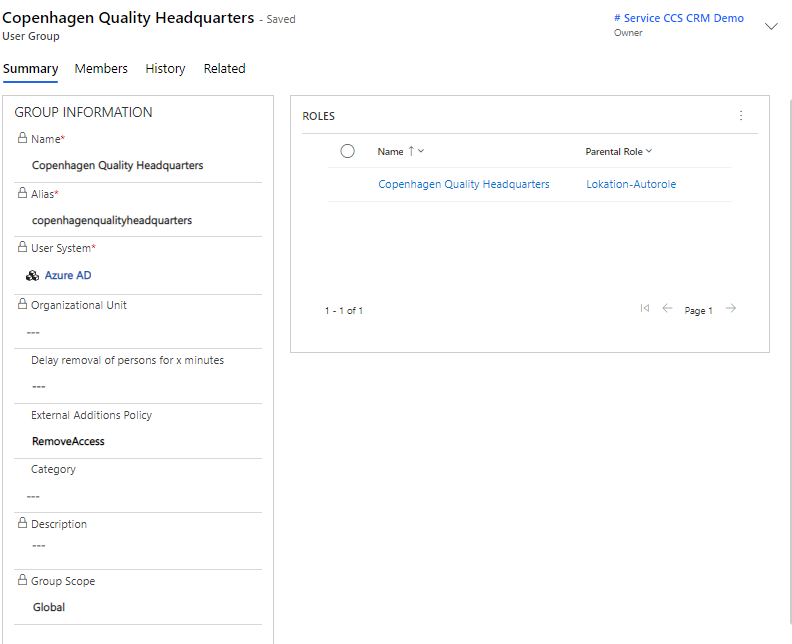Open the # Service CCS CRM Demo owner
This screenshot has height=644, width=792.
(678, 18)
